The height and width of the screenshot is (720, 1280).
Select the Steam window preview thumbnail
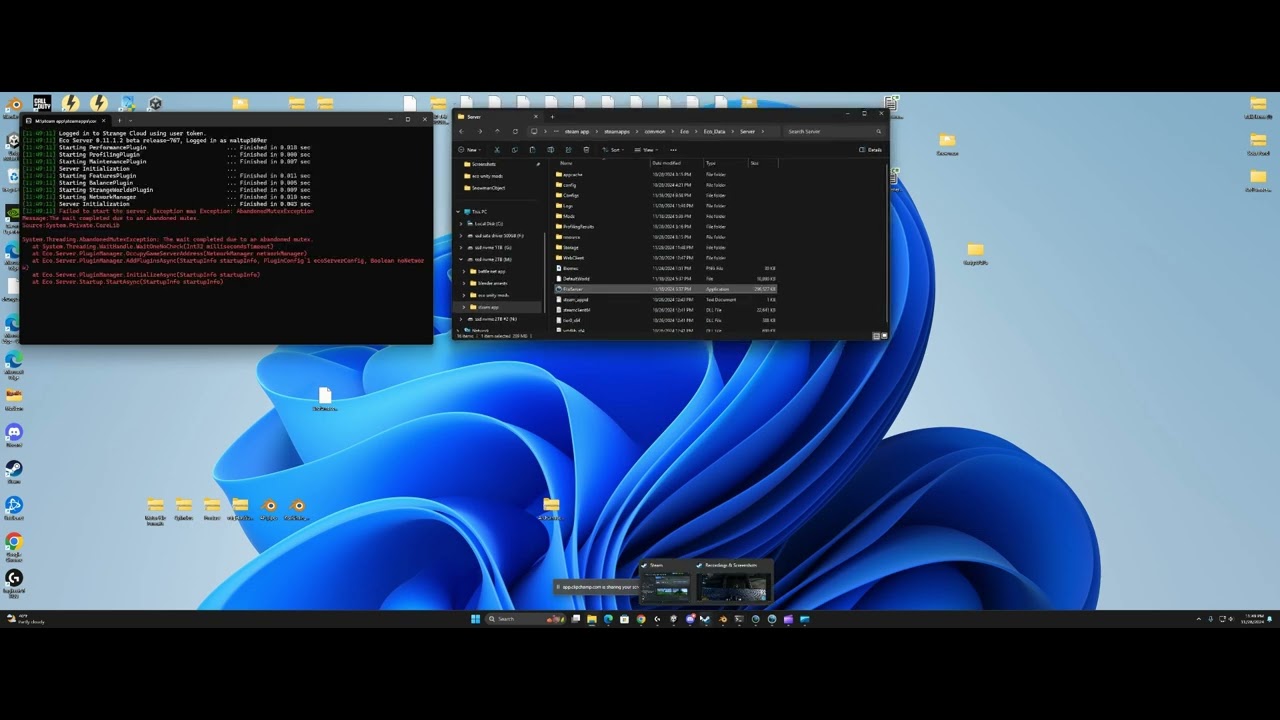tap(665, 583)
